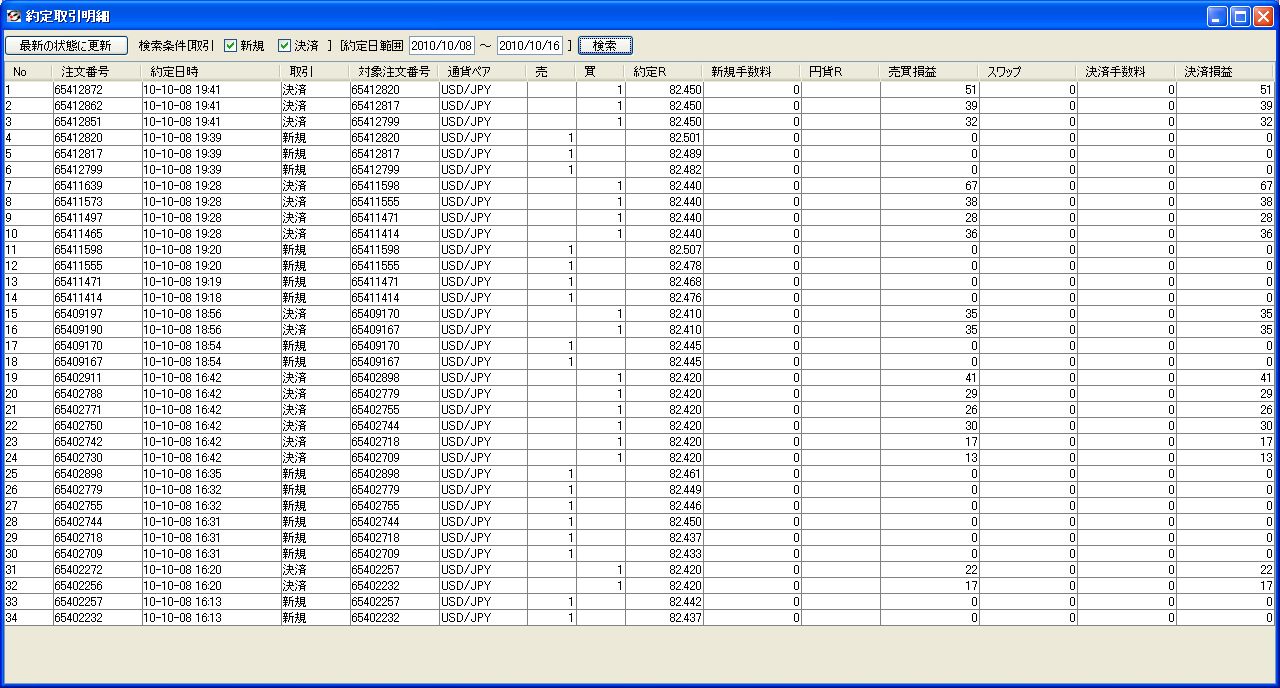Click the 円貨R column header
The width and height of the screenshot is (1280, 688).
[x=841, y=72]
